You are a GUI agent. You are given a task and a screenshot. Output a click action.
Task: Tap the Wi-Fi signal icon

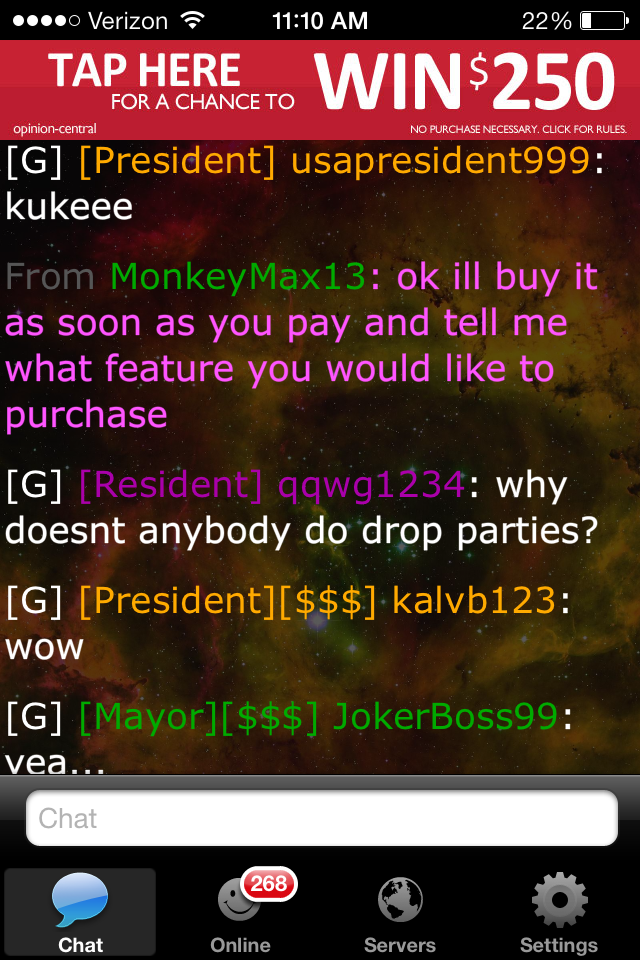192,20
